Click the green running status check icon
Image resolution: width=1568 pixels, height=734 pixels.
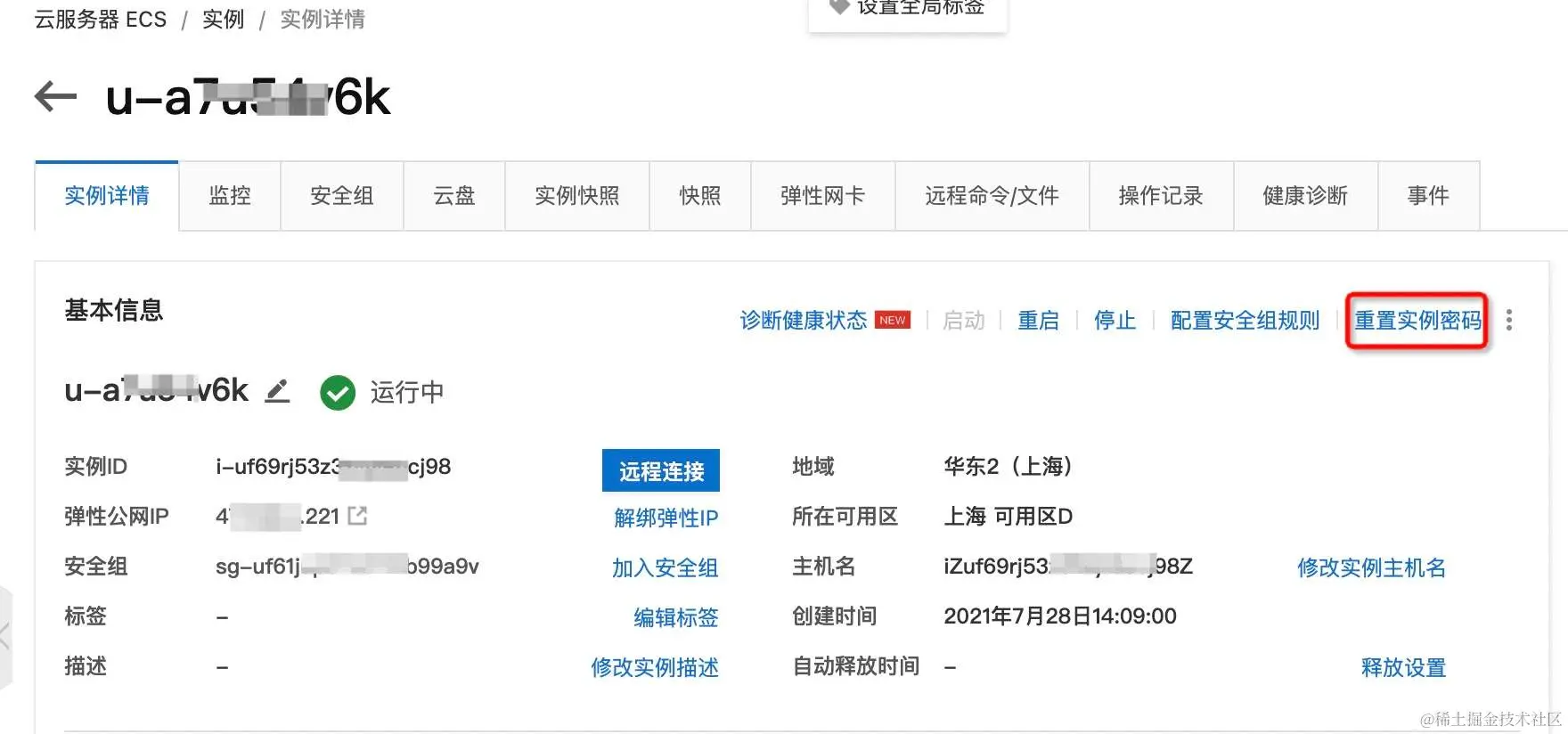[338, 392]
